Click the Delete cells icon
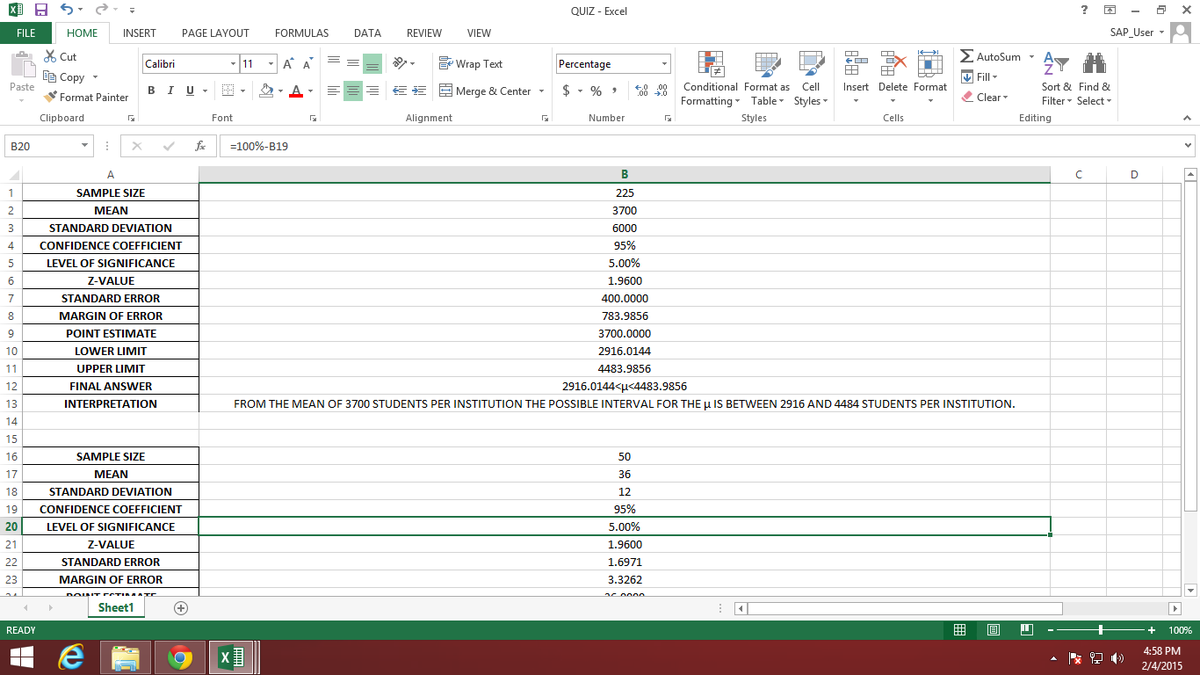1200x675 pixels. [893, 63]
